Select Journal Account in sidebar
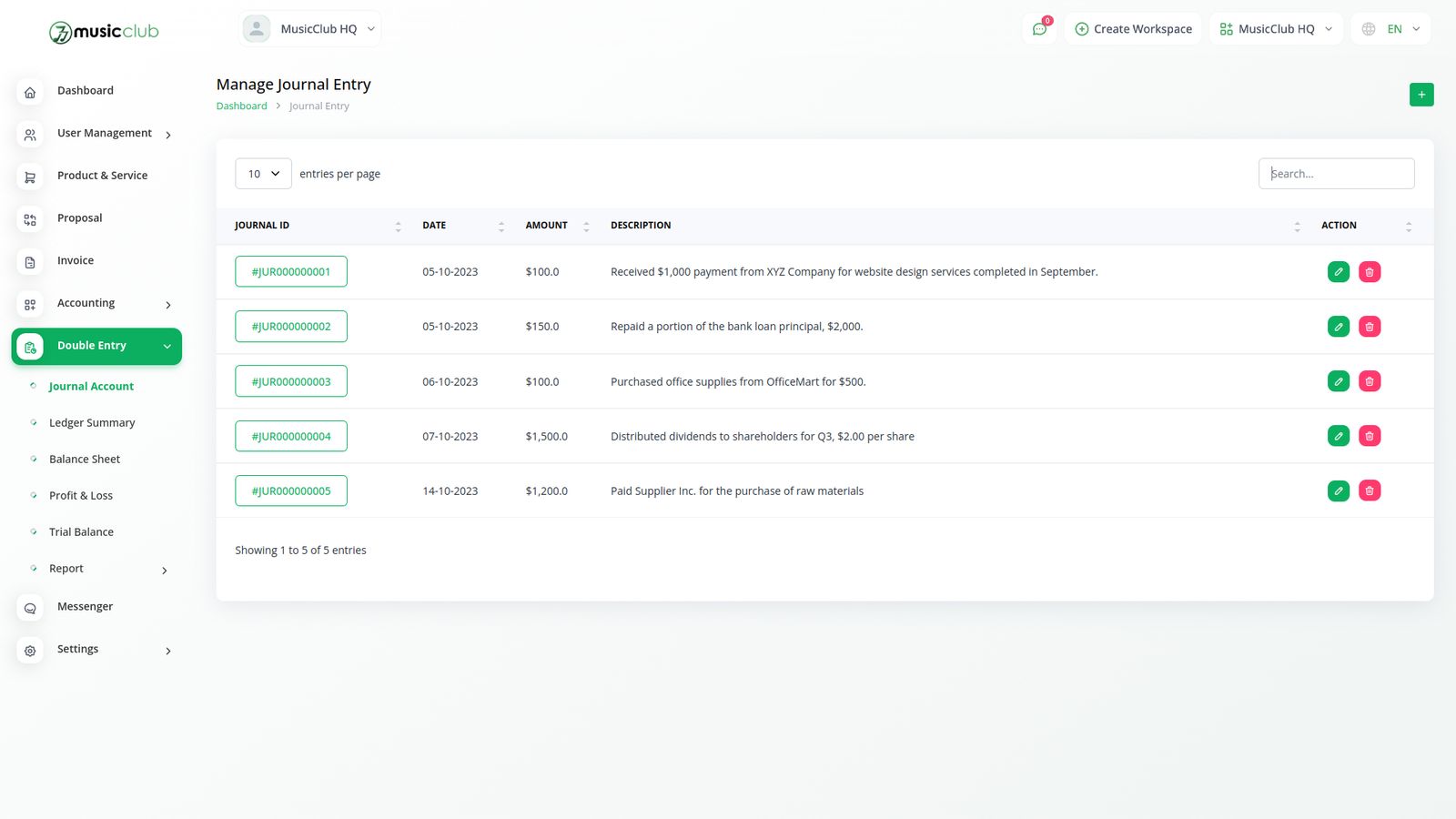 (91, 386)
